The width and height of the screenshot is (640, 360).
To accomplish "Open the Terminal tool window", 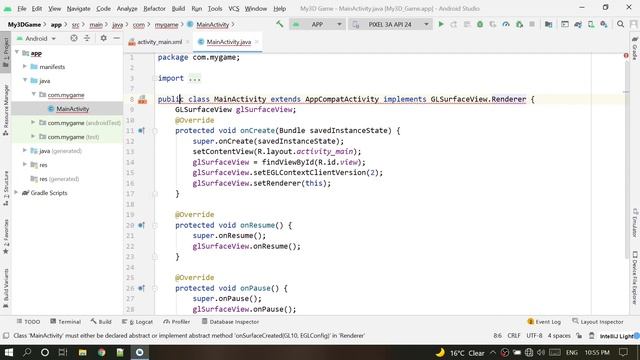I will (x=65, y=322).
